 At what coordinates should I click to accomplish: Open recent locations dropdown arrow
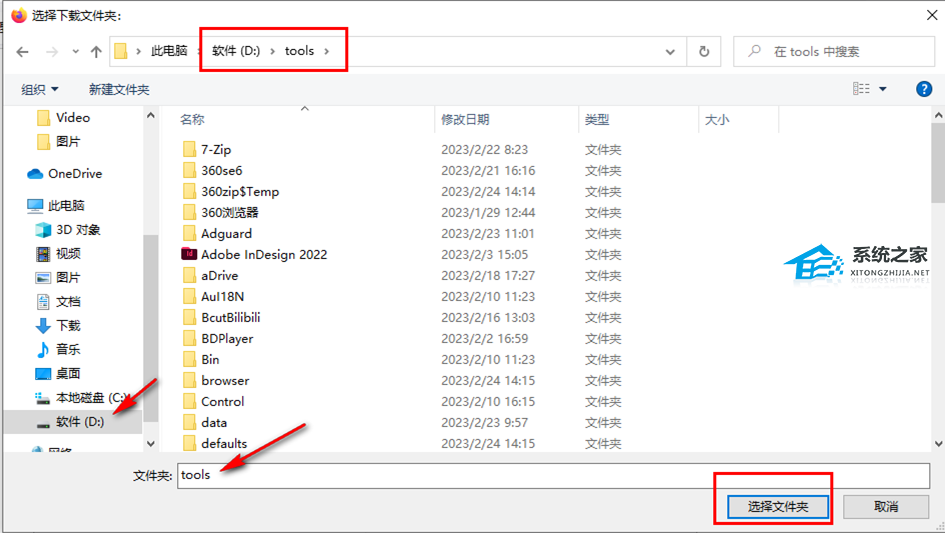point(75,52)
